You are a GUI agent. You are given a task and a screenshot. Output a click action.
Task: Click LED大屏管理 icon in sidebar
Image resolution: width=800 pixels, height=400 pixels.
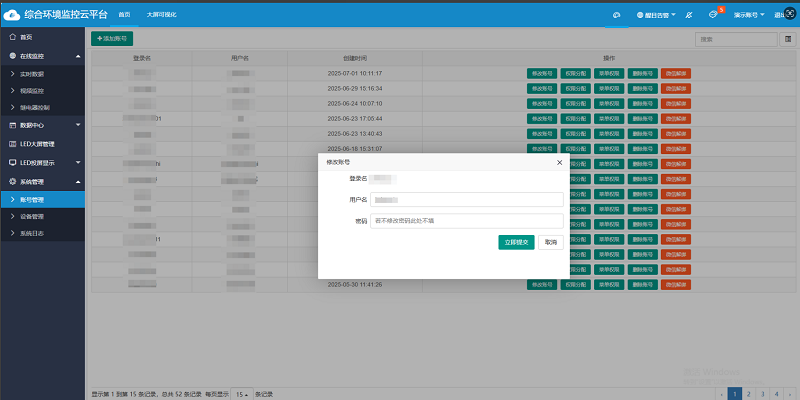coord(11,143)
